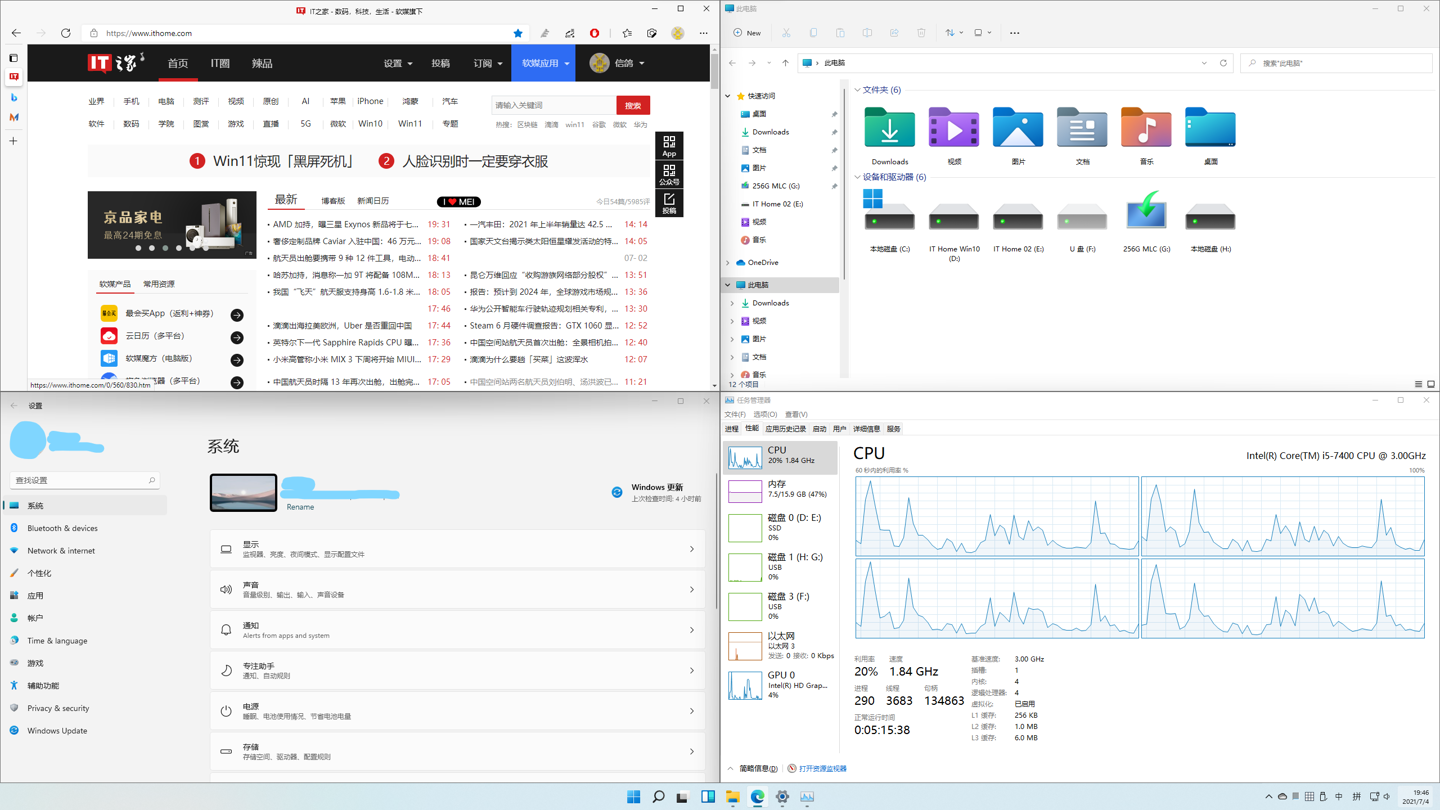This screenshot has height=810, width=1440.
Task: Open the 文件(F) menu in Task Manager
Action: click(x=735, y=414)
